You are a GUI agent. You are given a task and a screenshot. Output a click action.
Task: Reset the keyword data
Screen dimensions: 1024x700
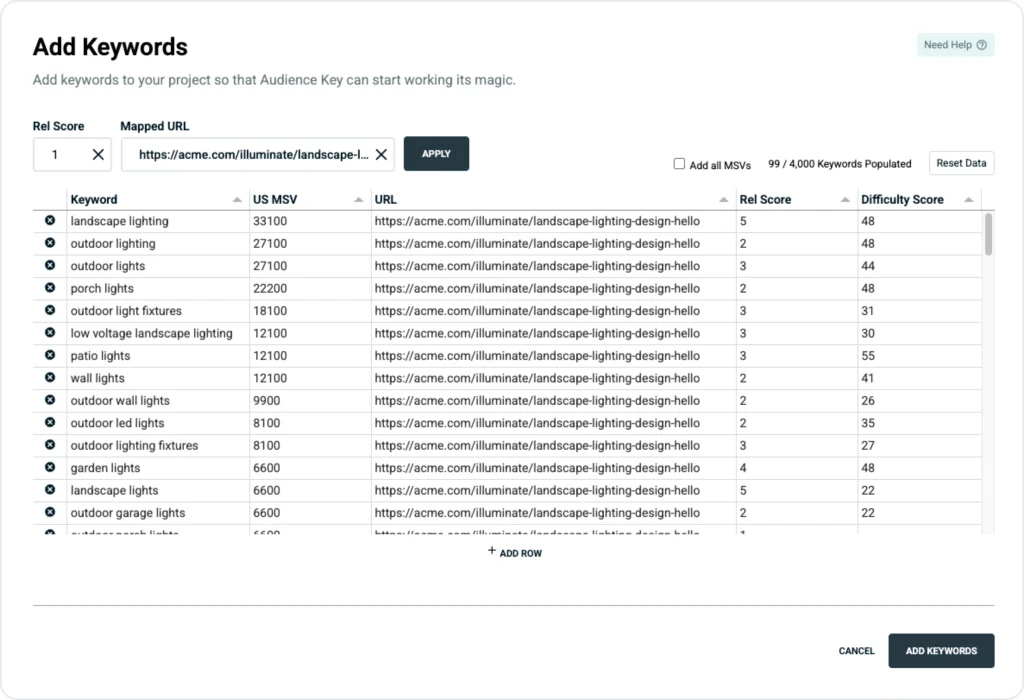961,163
